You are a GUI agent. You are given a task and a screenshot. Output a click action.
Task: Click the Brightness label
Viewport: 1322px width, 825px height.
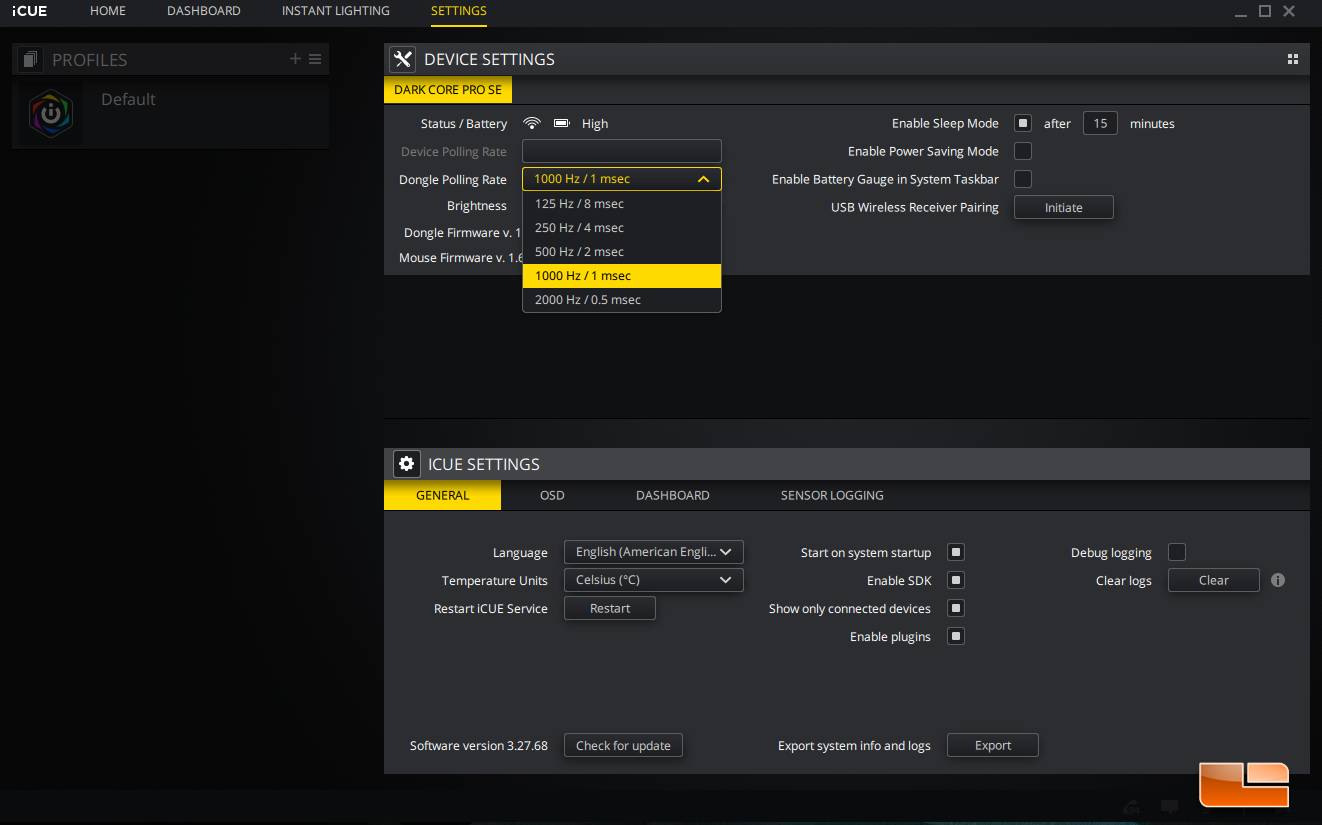pos(477,205)
